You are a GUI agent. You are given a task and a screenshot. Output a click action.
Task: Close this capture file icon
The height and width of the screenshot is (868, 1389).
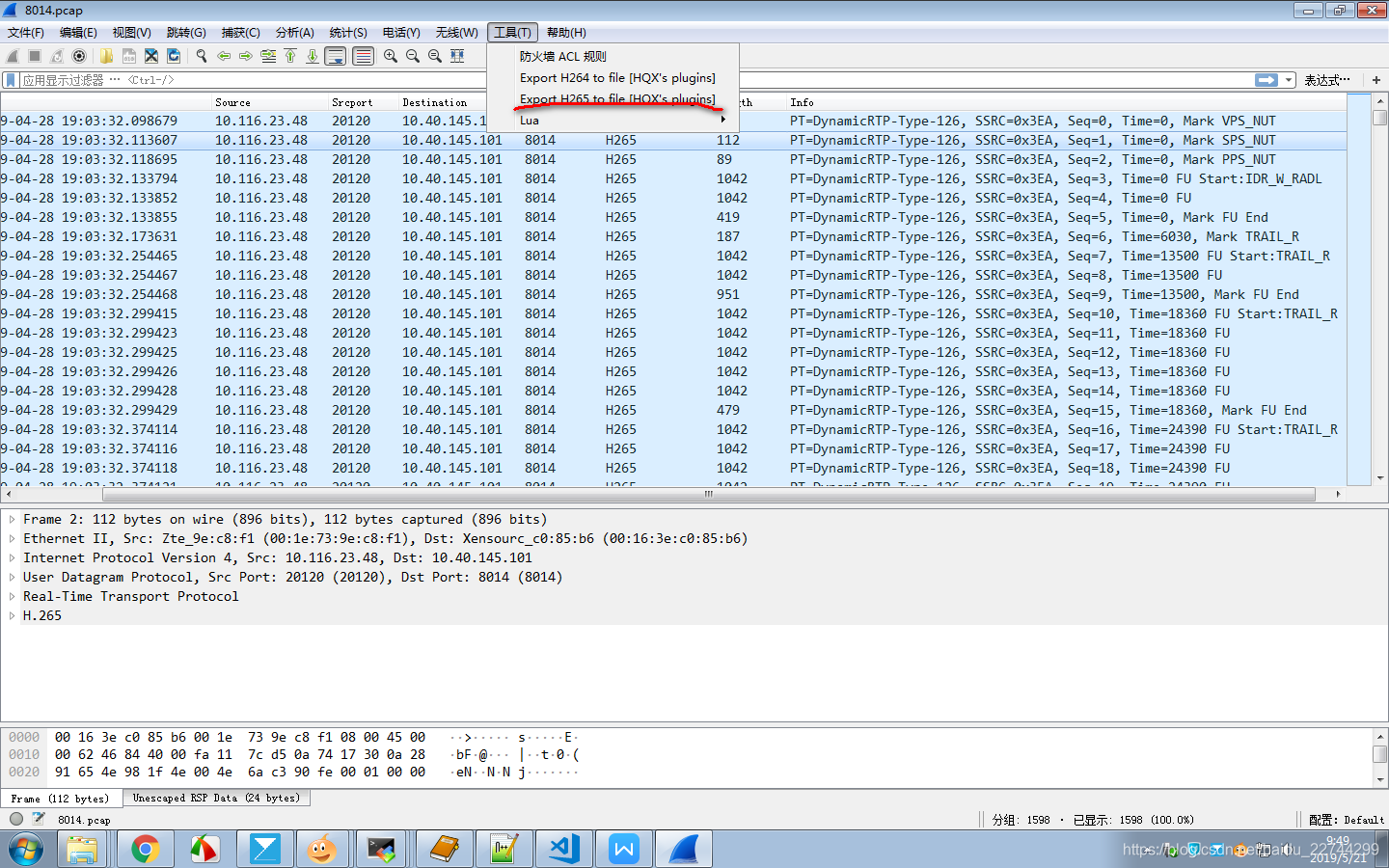151,56
